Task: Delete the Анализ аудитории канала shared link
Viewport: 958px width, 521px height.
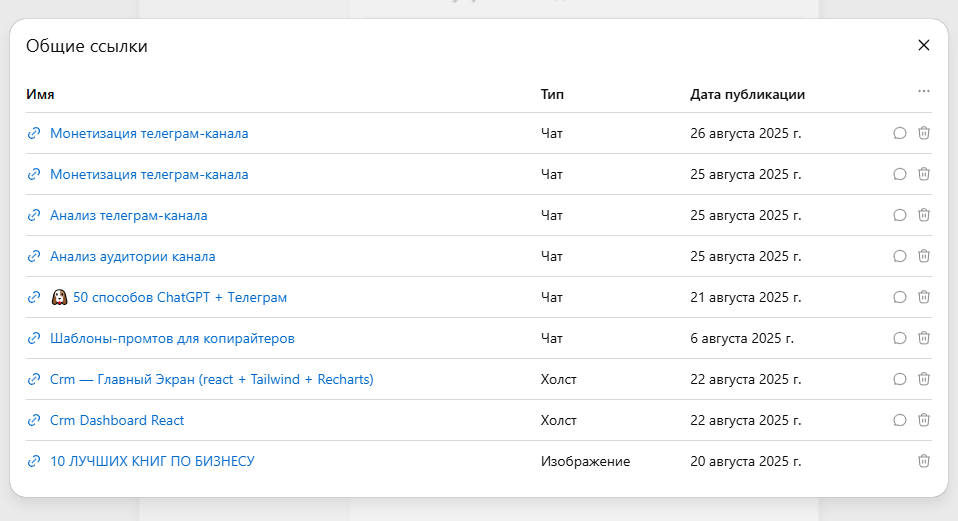Action: (x=924, y=256)
